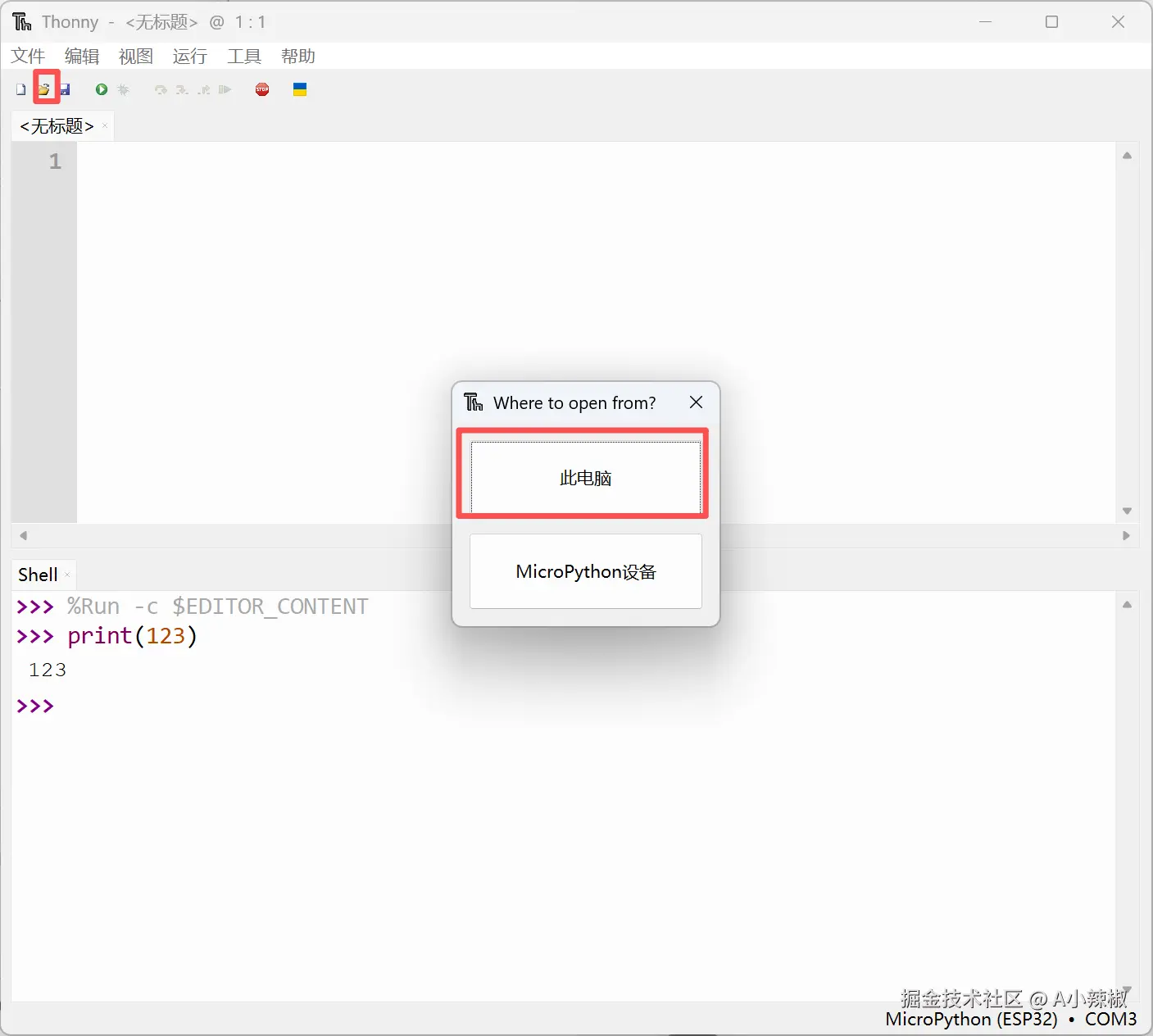Click the Shell scrollbar up arrow
The image size is (1153, 1036).
pos(1127,605)
